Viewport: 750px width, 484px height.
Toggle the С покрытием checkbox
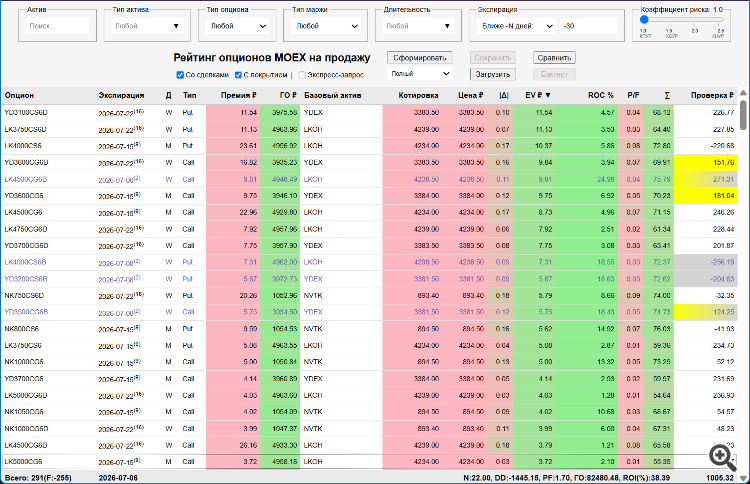point(238,75)
